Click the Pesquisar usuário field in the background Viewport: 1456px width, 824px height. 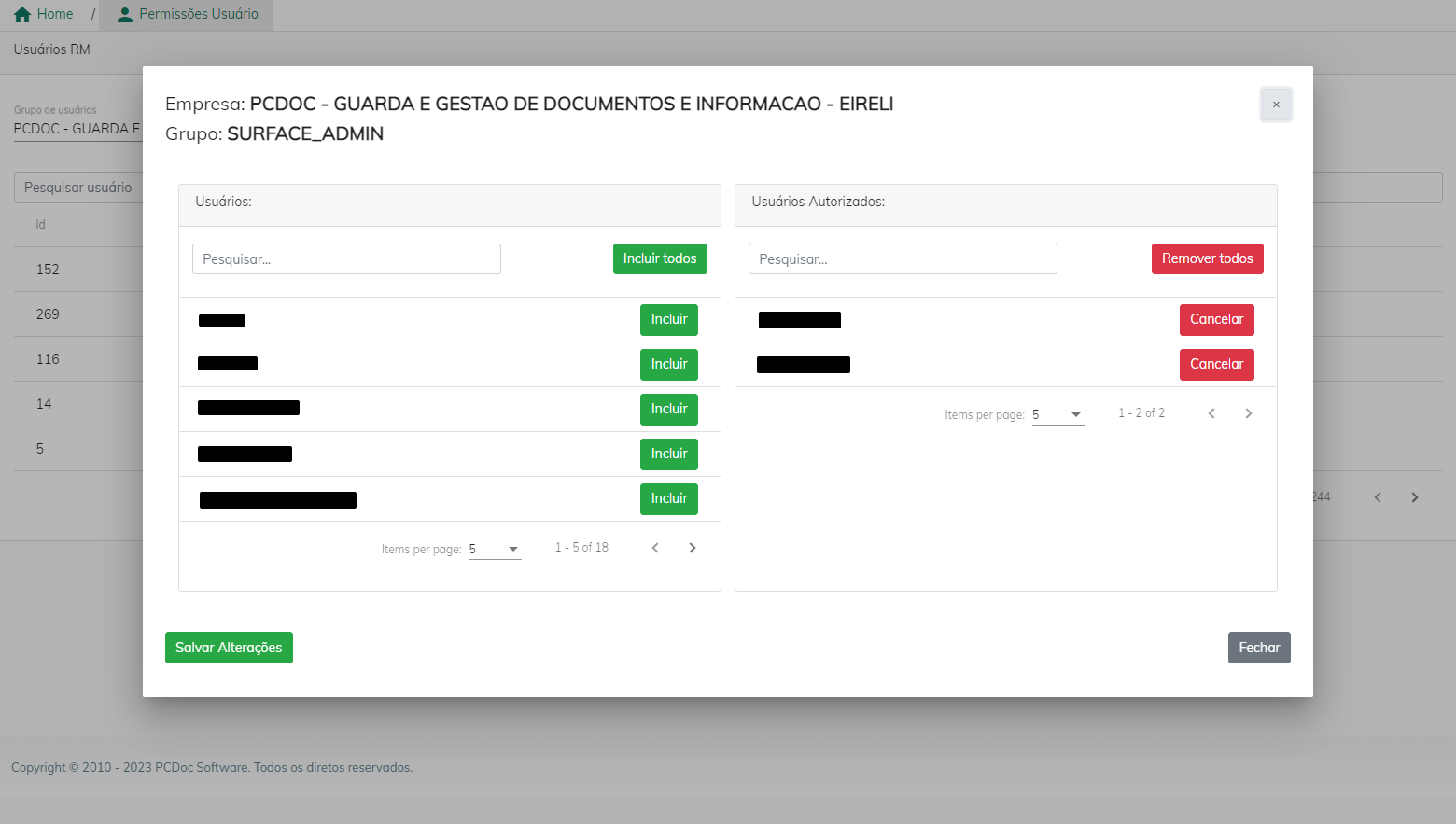(x=78, y=188)
